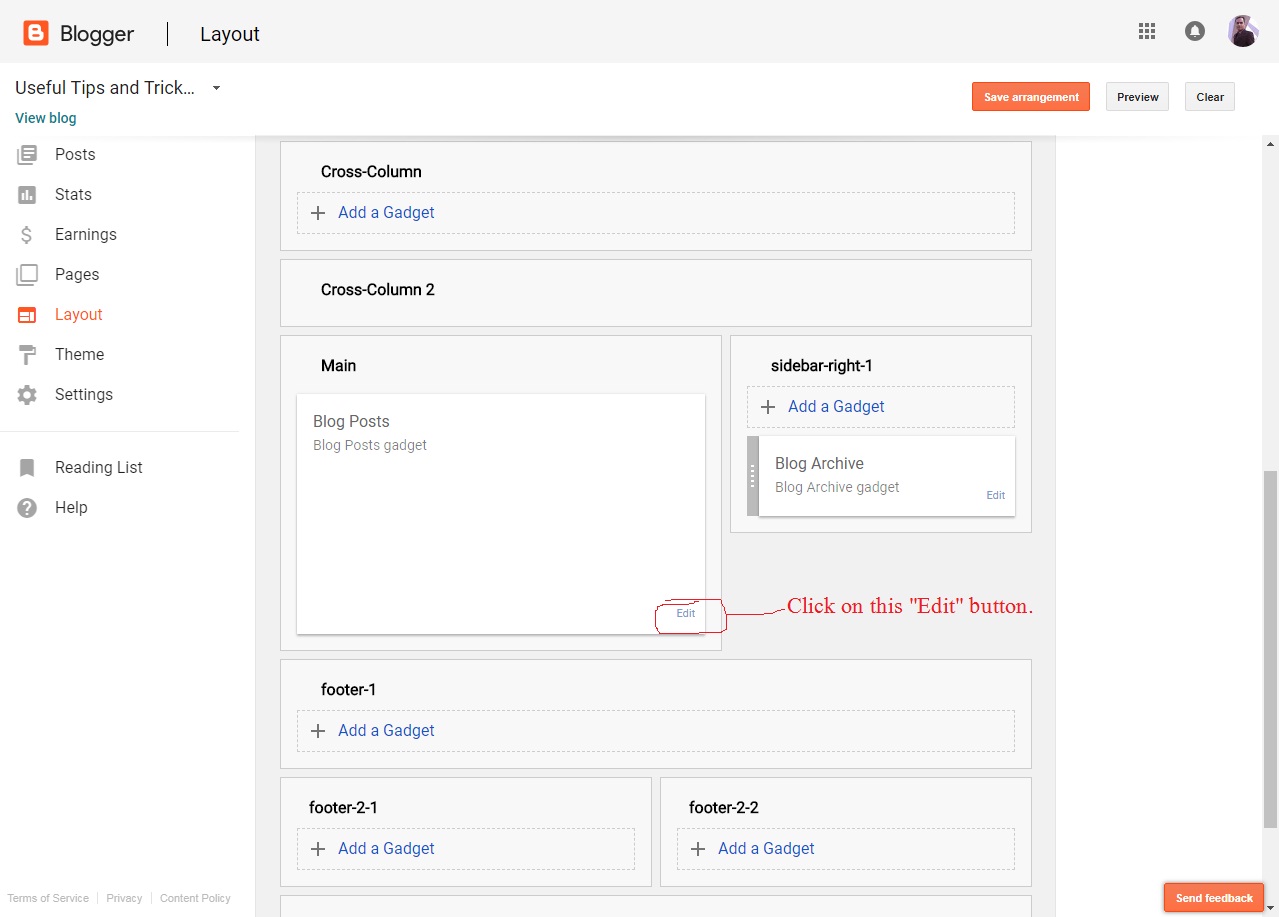Preview the layout changes
The width and height of the screenshot is (1279, 917).
click(x=1136, y=96)
